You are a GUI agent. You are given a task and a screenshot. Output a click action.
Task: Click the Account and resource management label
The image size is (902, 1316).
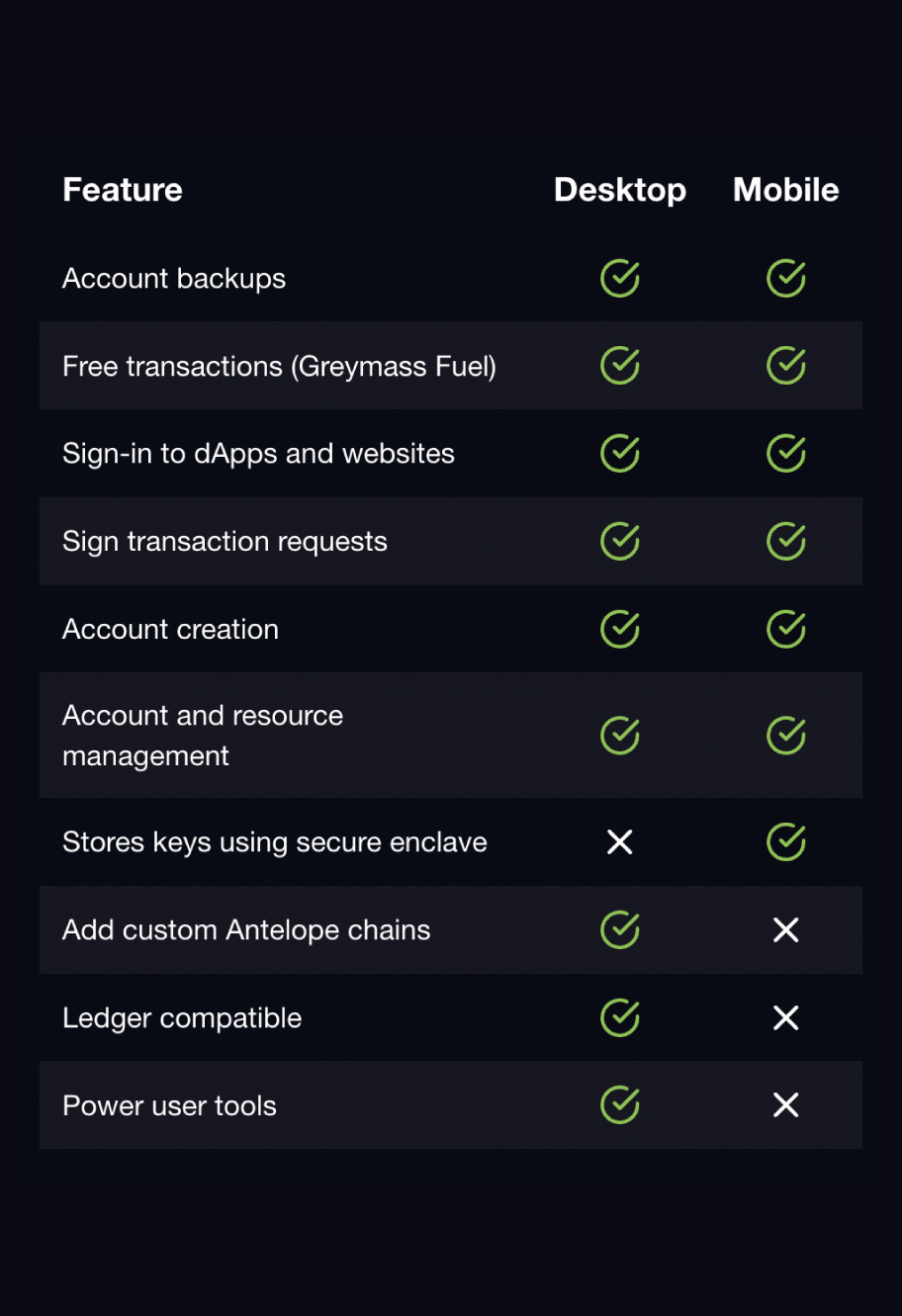point(203,736)
